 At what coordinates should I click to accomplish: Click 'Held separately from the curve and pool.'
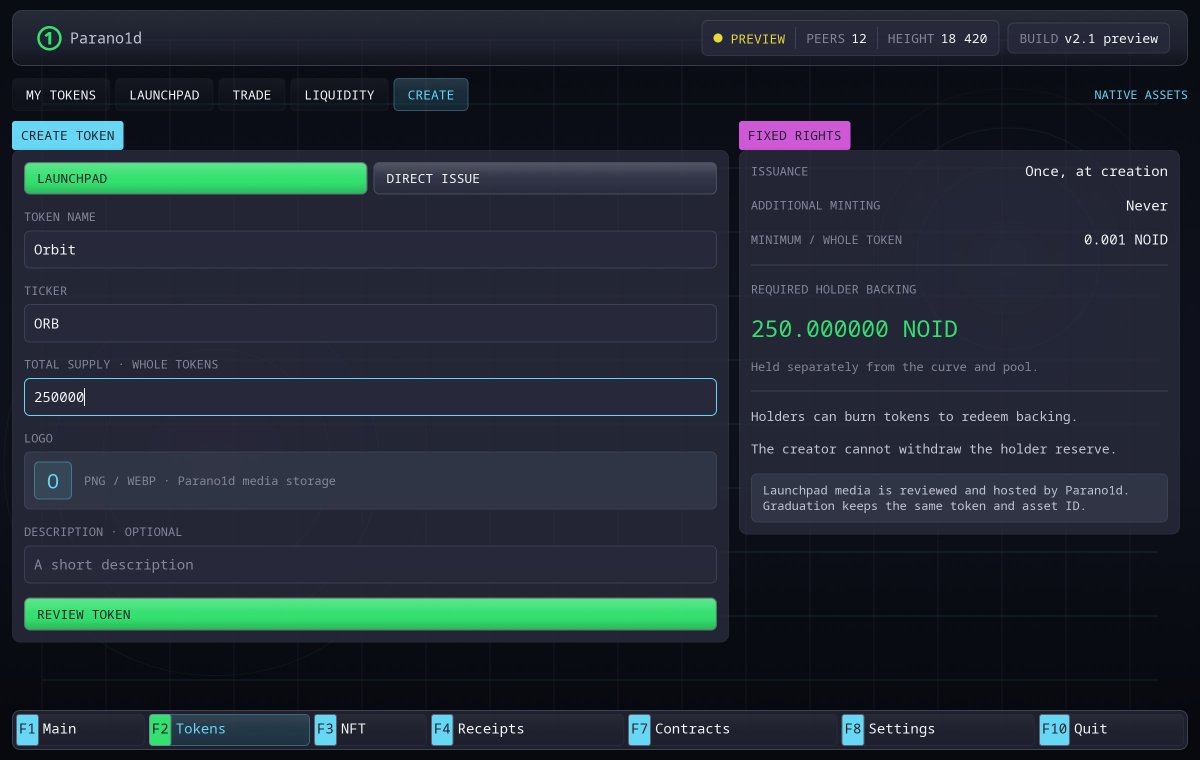tap(894, 367)
